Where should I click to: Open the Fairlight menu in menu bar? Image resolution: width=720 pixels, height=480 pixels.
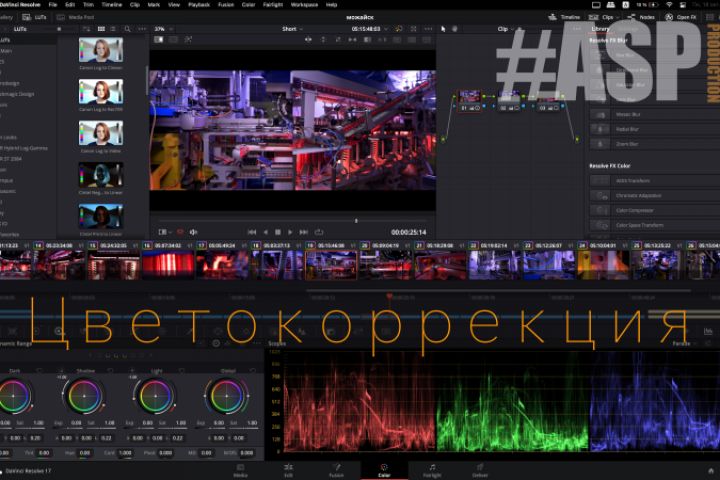point(273,5)
